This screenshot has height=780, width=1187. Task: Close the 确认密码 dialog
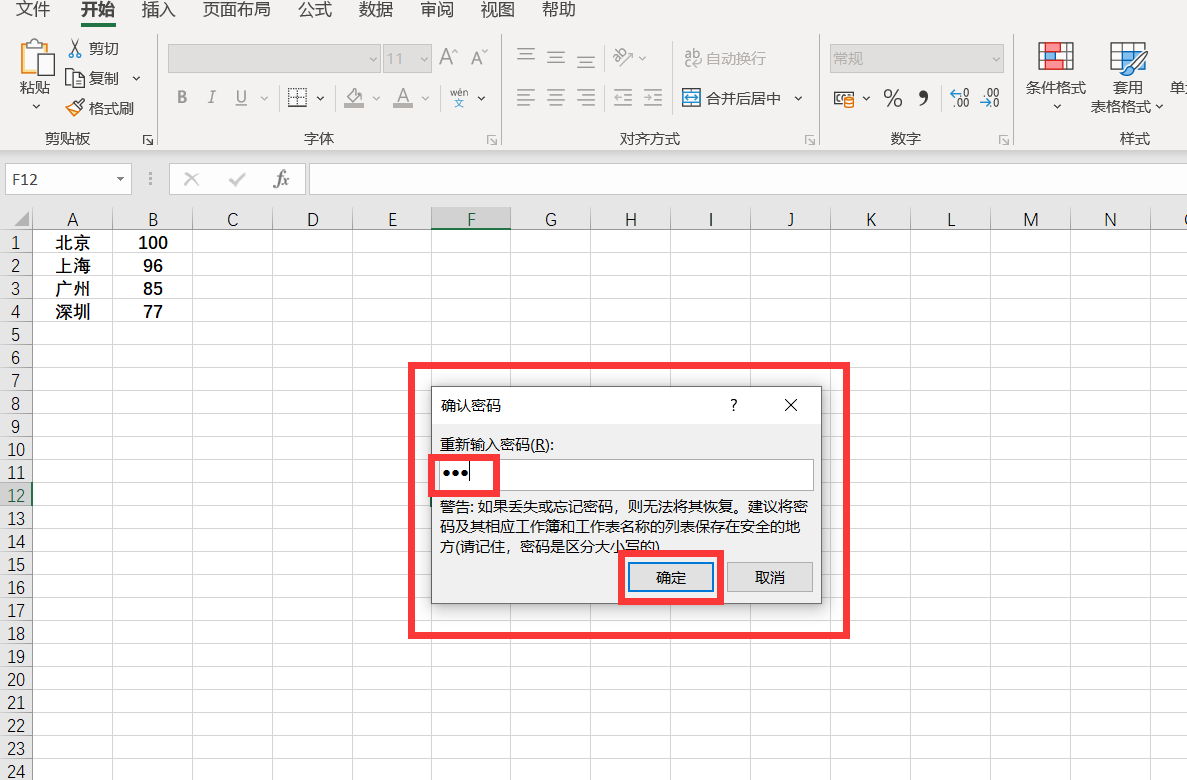(791, 405)
